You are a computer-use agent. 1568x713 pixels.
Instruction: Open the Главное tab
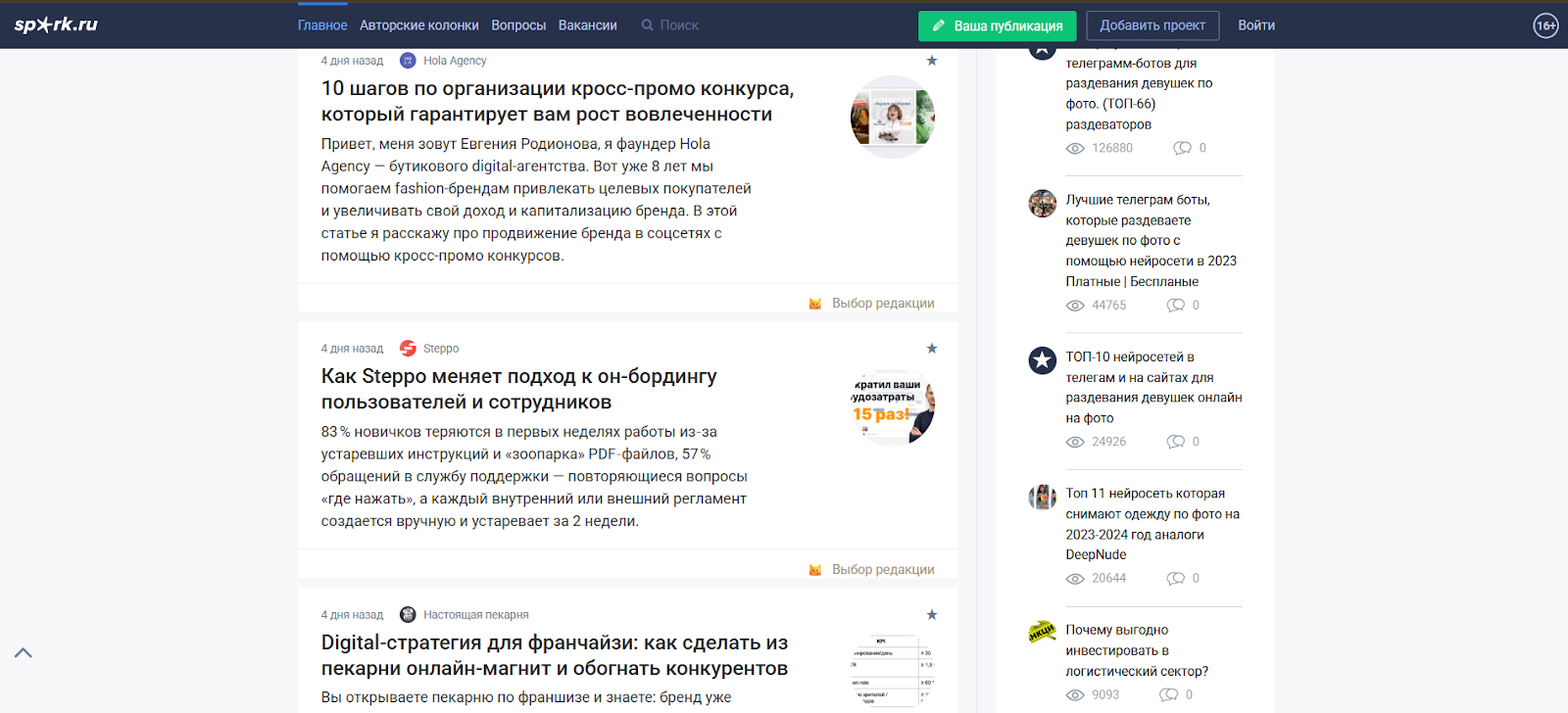point(322,25)
